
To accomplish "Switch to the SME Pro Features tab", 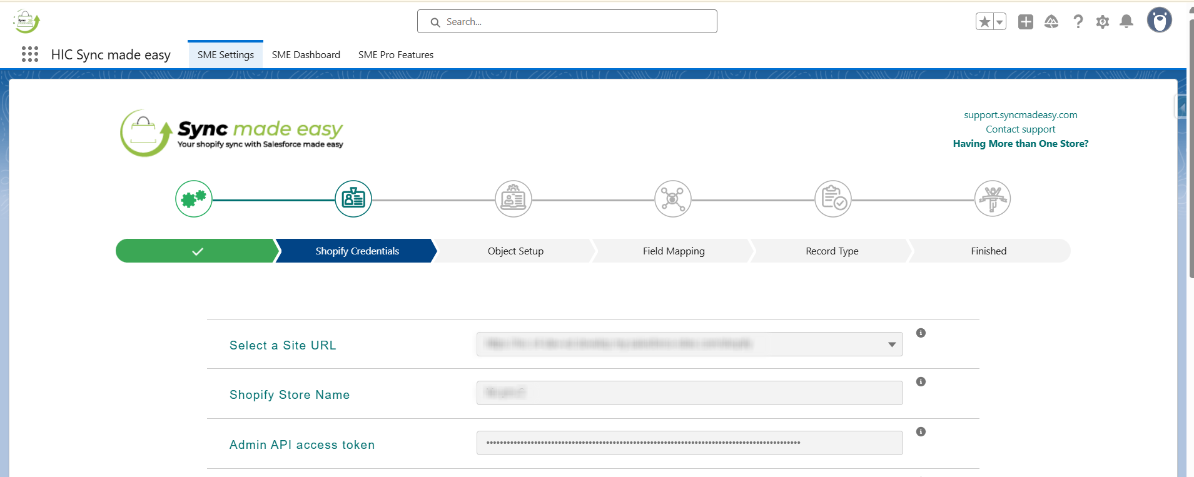I will [396, 55].
